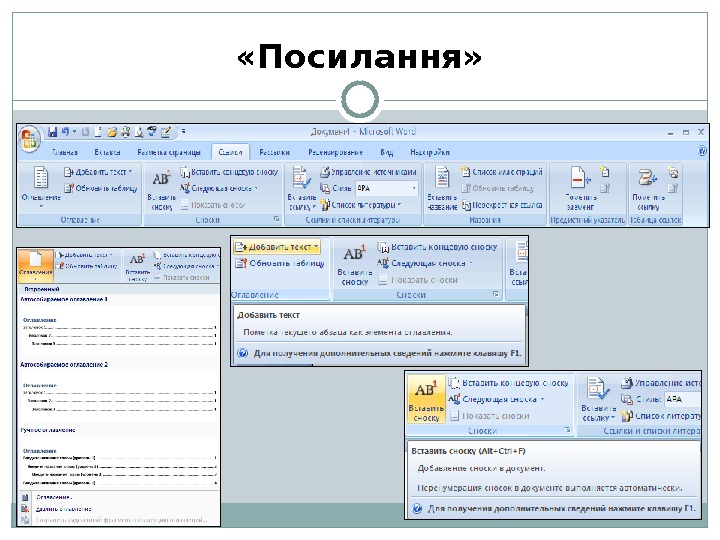Click the AB Вставить сноску icon in the Добавить текст tooltip screenshot
The image size is (720, 540).
[354, 253]
